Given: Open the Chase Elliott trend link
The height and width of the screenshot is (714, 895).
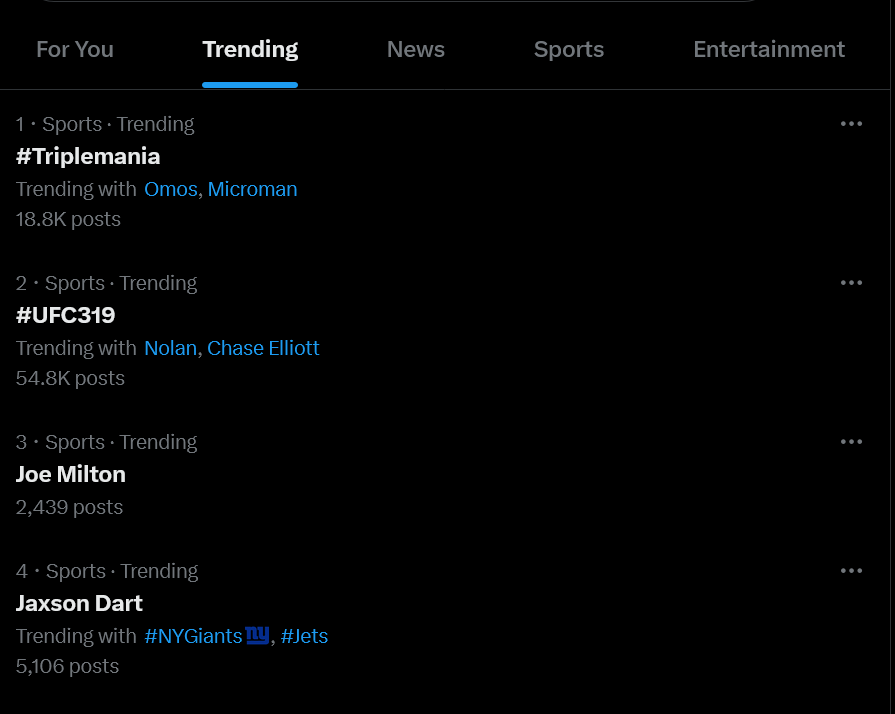Looking at the screenshot, I should (263, 348).
